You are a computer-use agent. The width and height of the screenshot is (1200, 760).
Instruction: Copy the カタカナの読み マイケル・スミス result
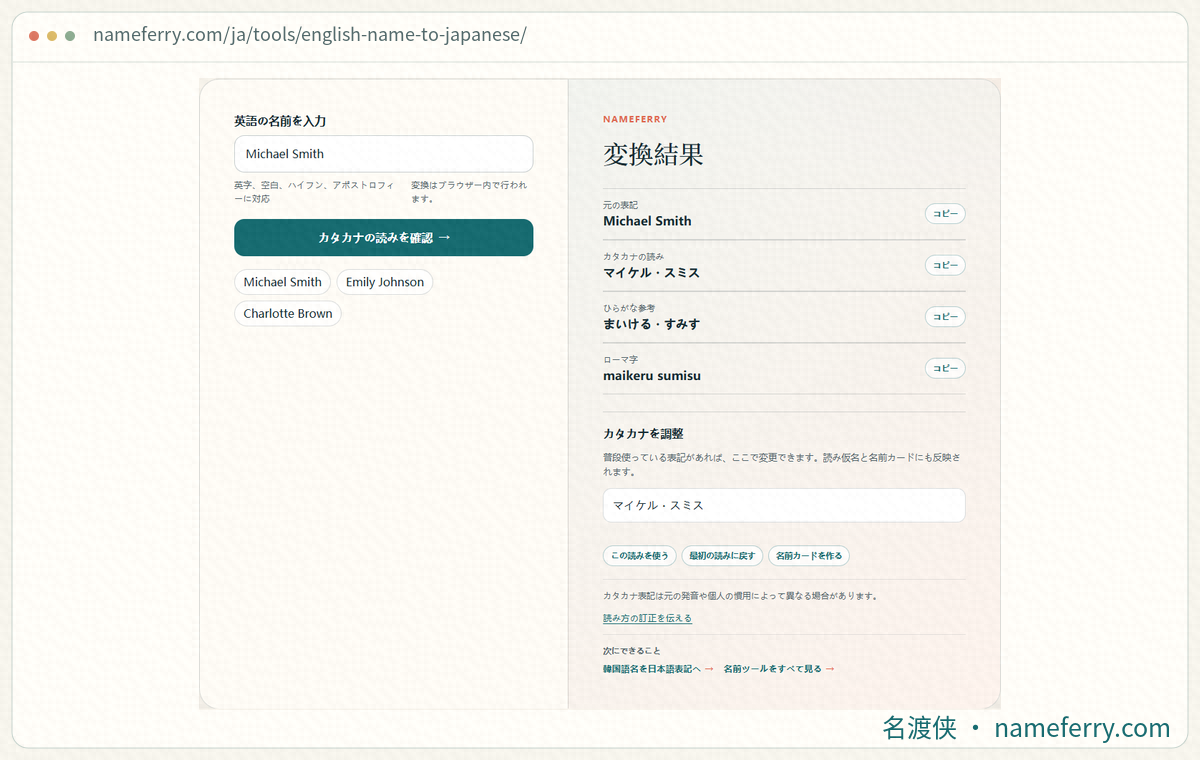pyautogui.click(x=945, y=265)
